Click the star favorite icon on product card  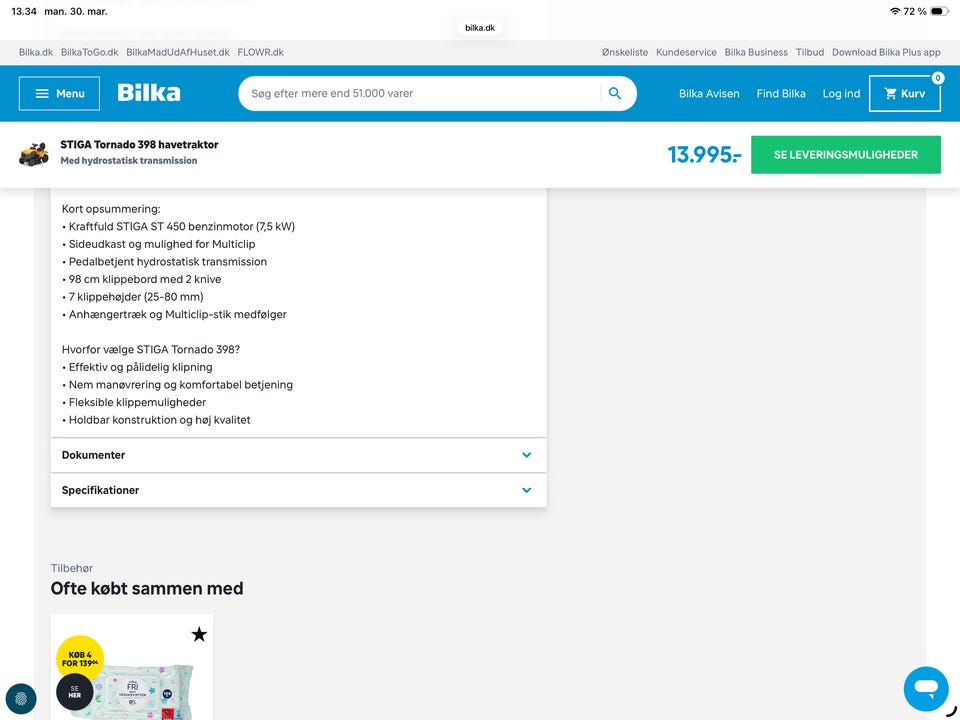point(199,634)
